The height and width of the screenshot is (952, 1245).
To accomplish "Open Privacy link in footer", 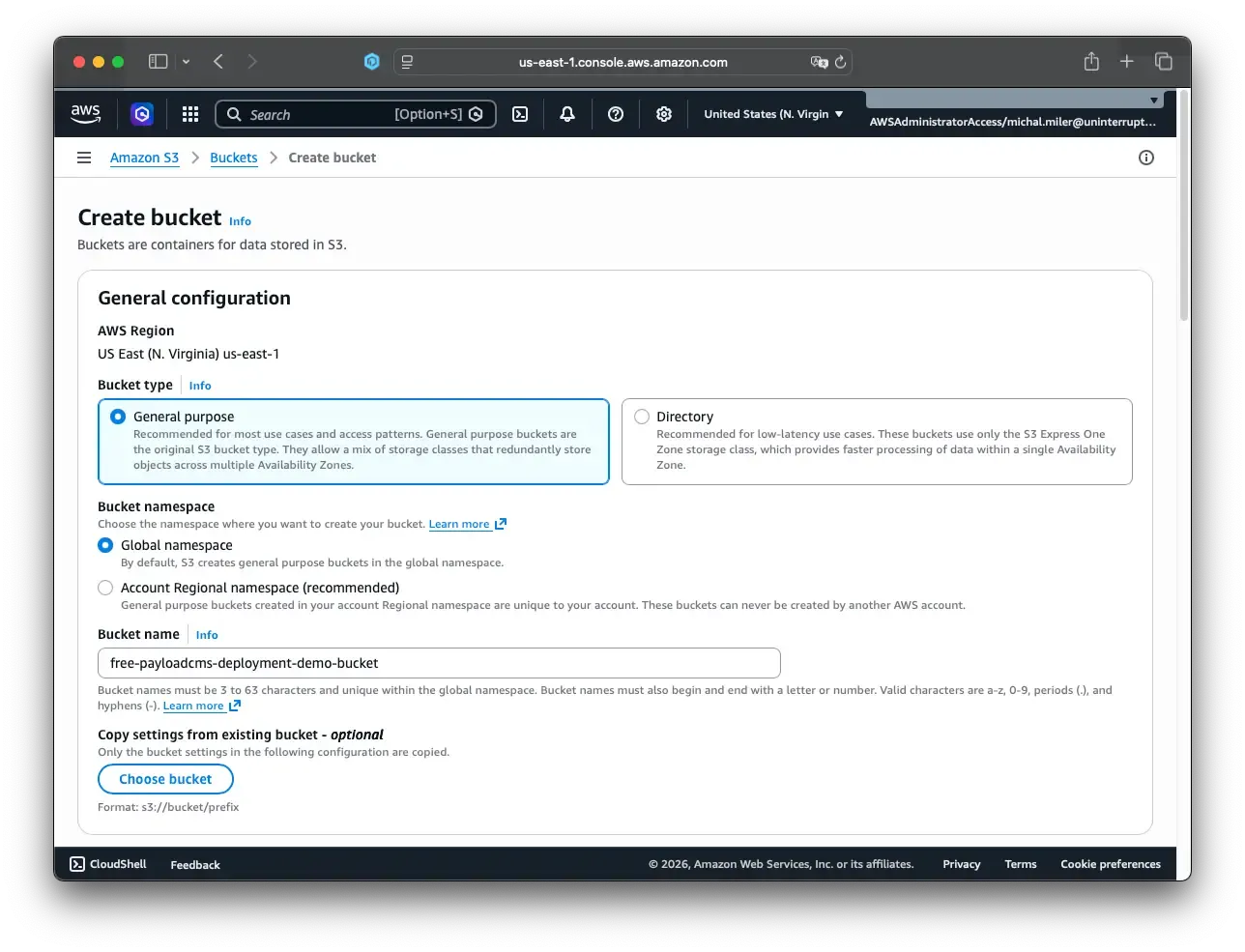I will tap(962, 864).
